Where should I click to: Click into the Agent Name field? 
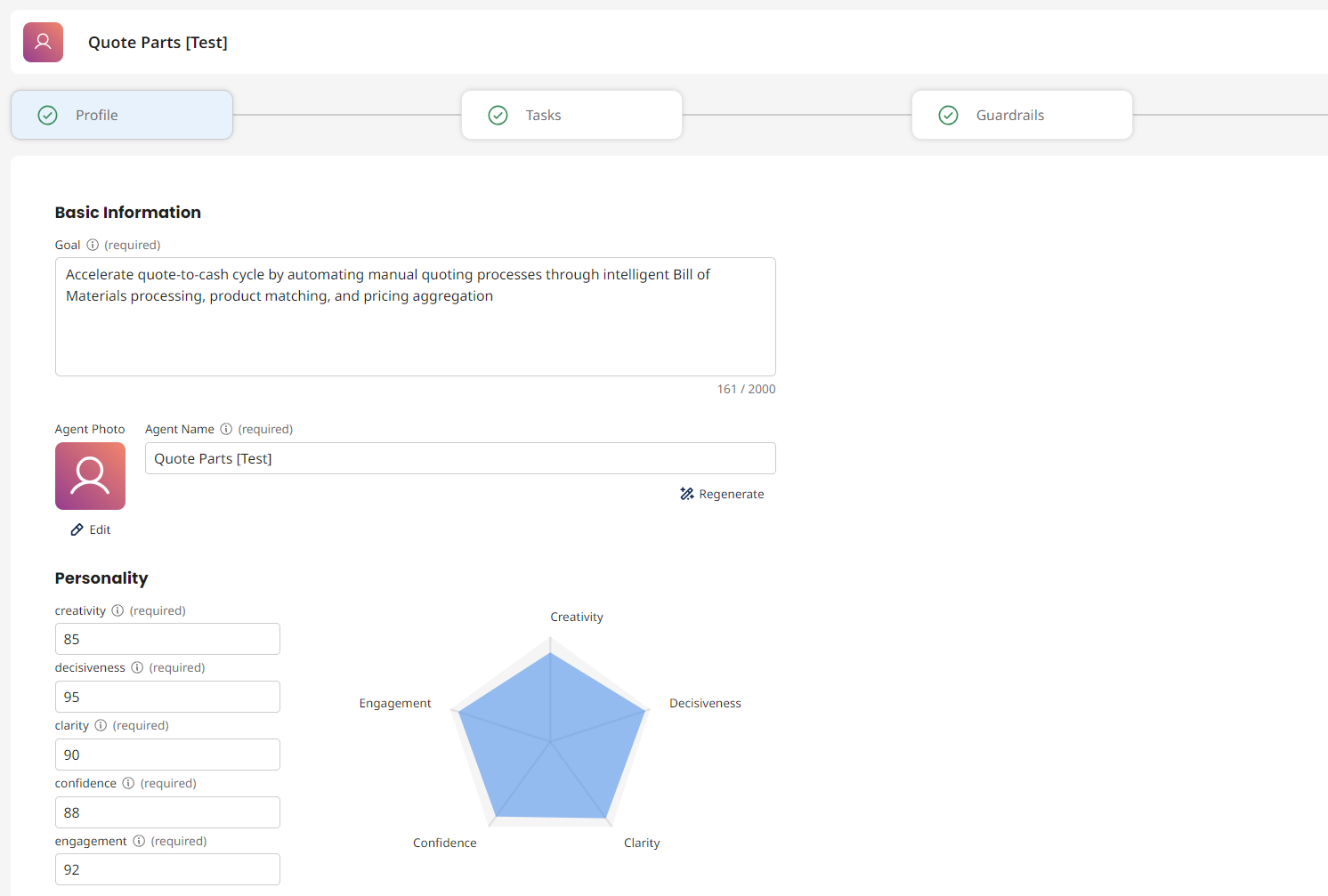460,458
